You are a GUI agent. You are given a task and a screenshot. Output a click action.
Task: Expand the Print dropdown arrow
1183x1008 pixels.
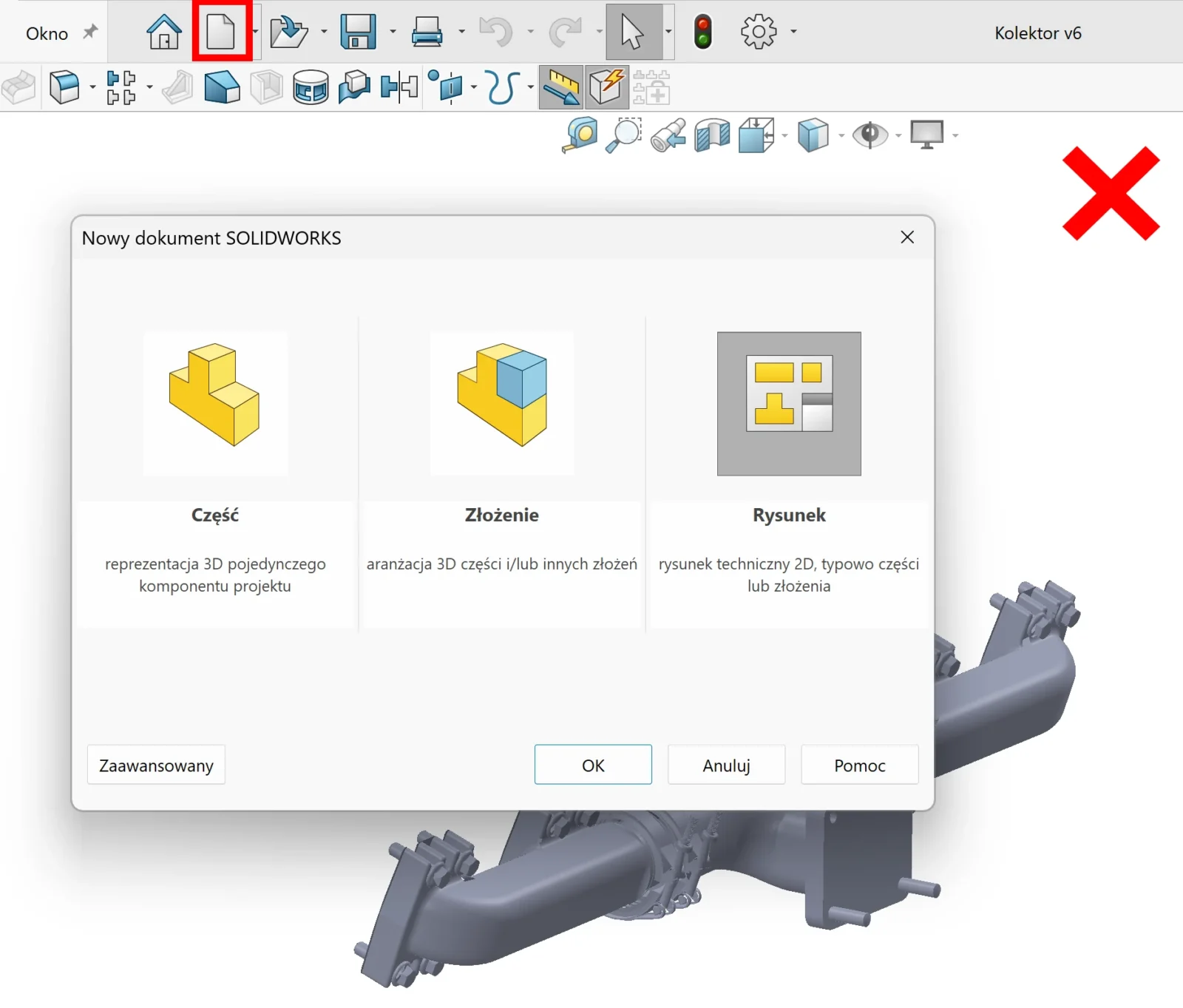(x=461, y=32)
